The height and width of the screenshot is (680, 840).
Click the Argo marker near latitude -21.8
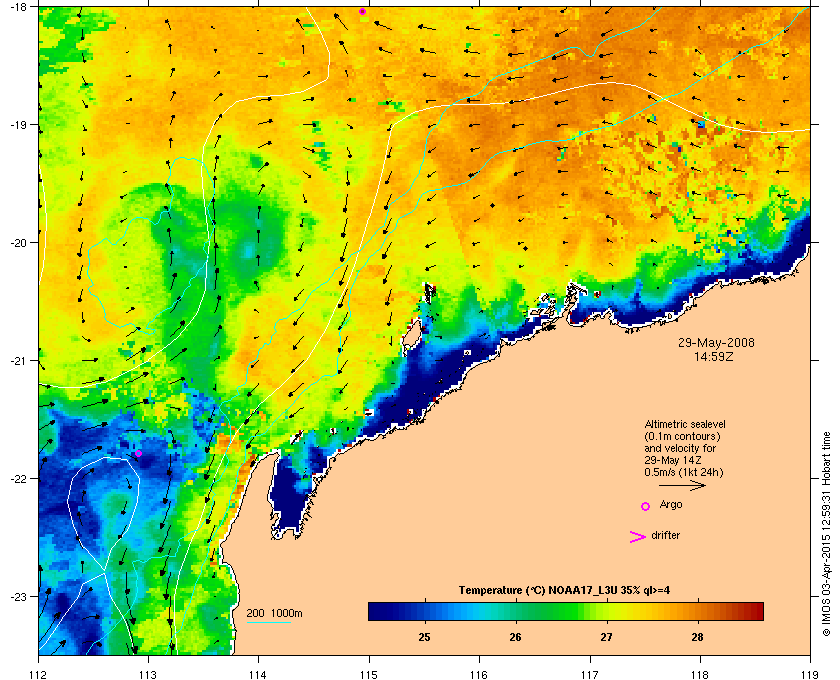[x=138, y=453]
